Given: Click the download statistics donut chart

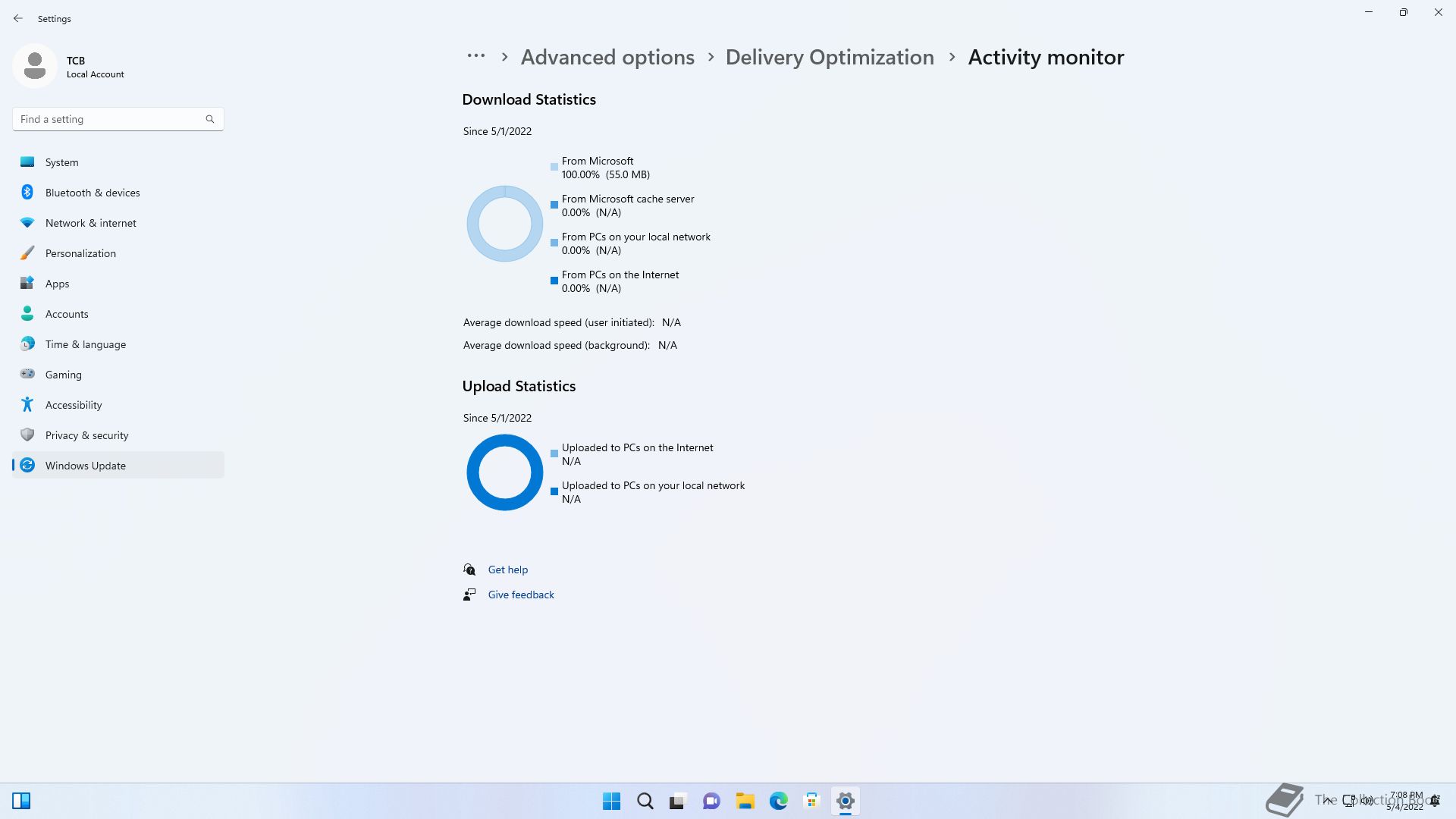Looking at the screenshot, I should (505, 224).
